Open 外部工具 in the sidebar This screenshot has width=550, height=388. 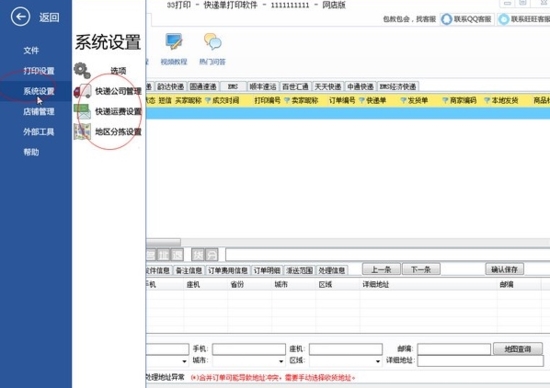click(x=39, y=132)
